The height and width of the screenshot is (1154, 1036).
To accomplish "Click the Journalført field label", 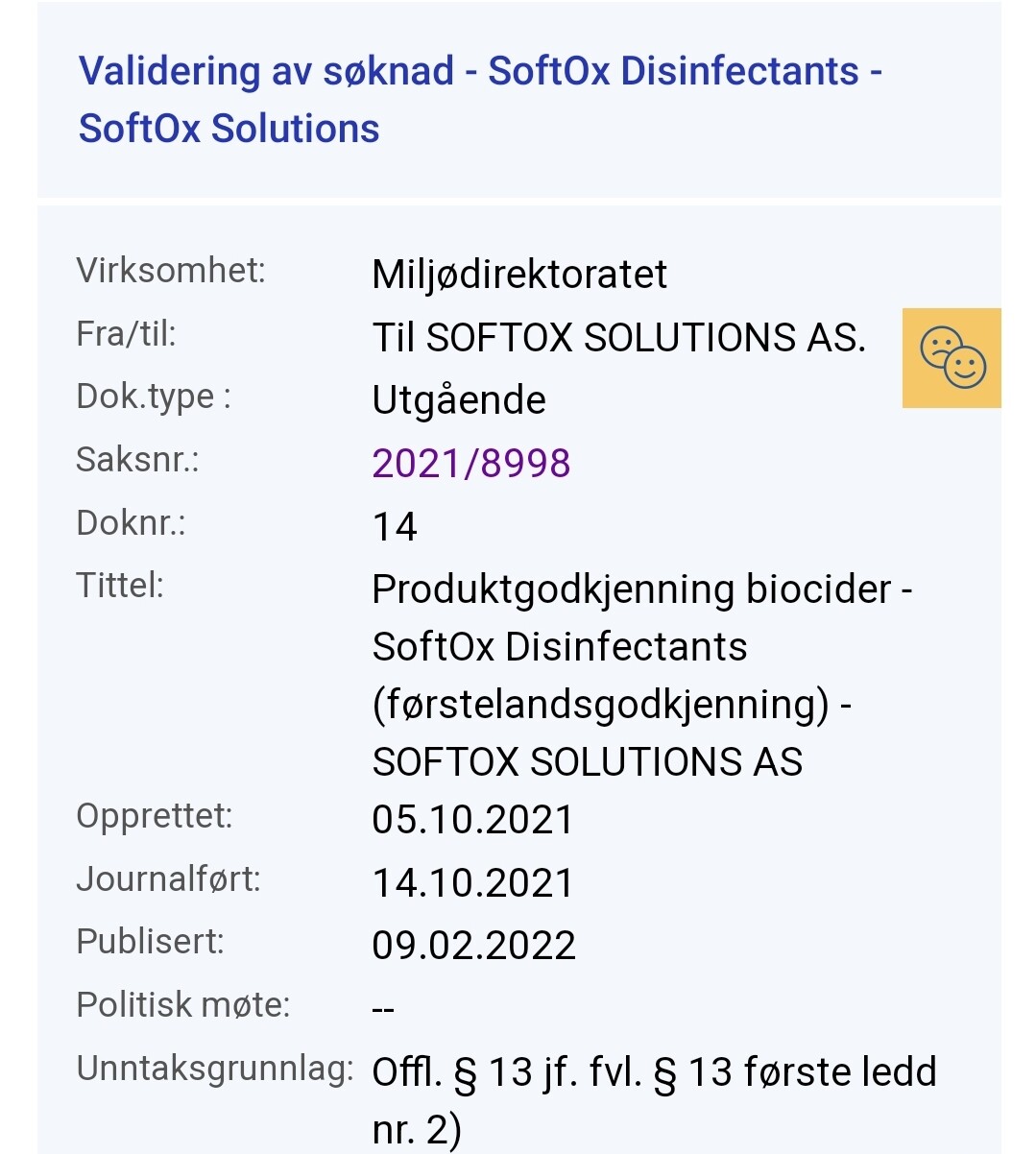I will [169, 878].
